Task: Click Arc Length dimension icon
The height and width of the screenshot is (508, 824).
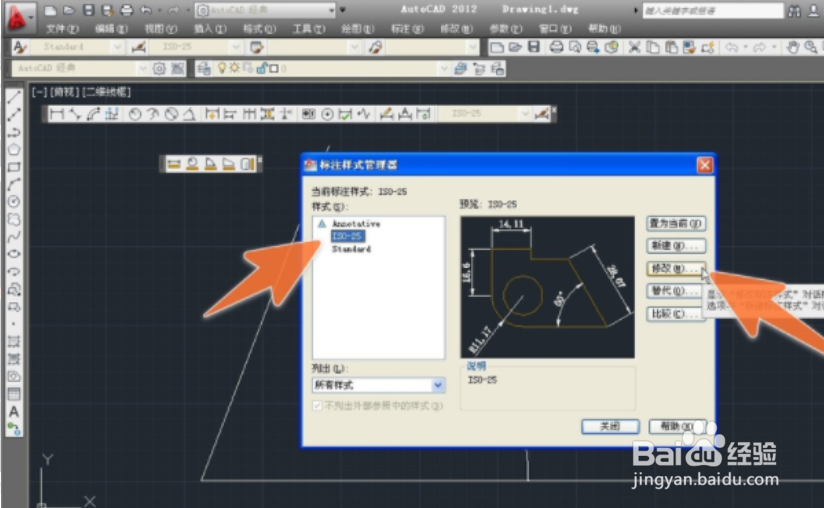Action: click(94, 113)
